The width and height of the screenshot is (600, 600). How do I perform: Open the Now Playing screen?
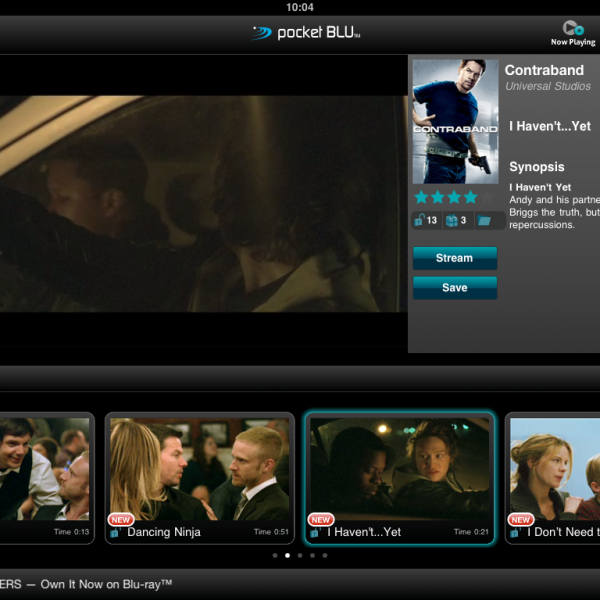tap(573, 33)
